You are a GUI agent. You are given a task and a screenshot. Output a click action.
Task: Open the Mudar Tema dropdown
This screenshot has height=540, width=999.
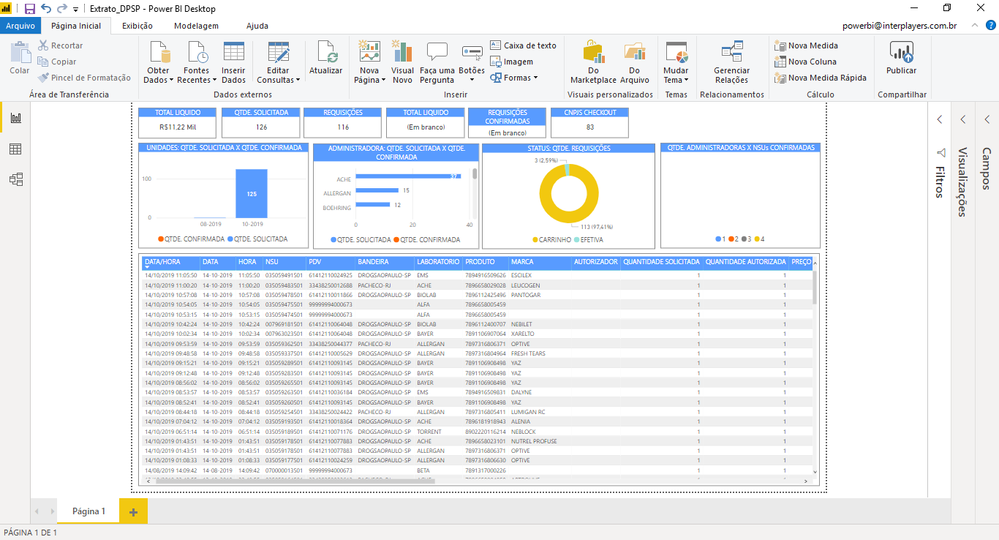[676, 62]
